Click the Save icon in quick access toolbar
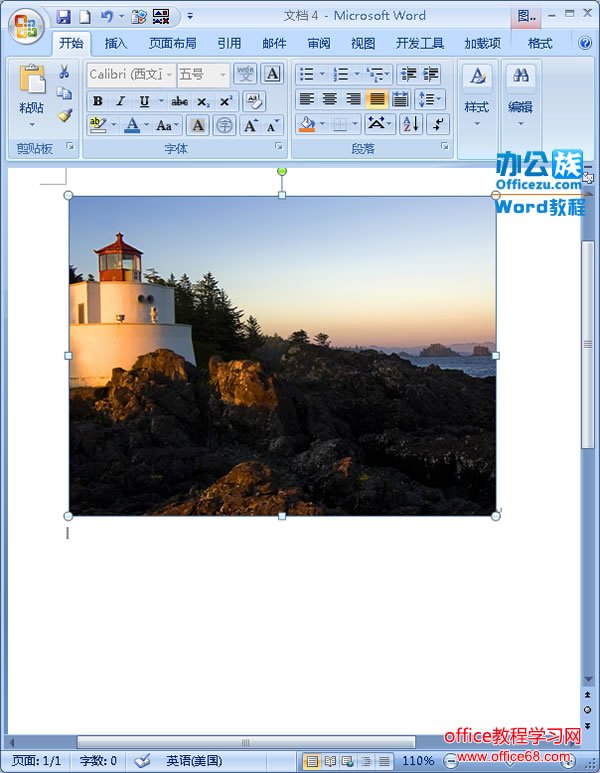 [64, 17]
